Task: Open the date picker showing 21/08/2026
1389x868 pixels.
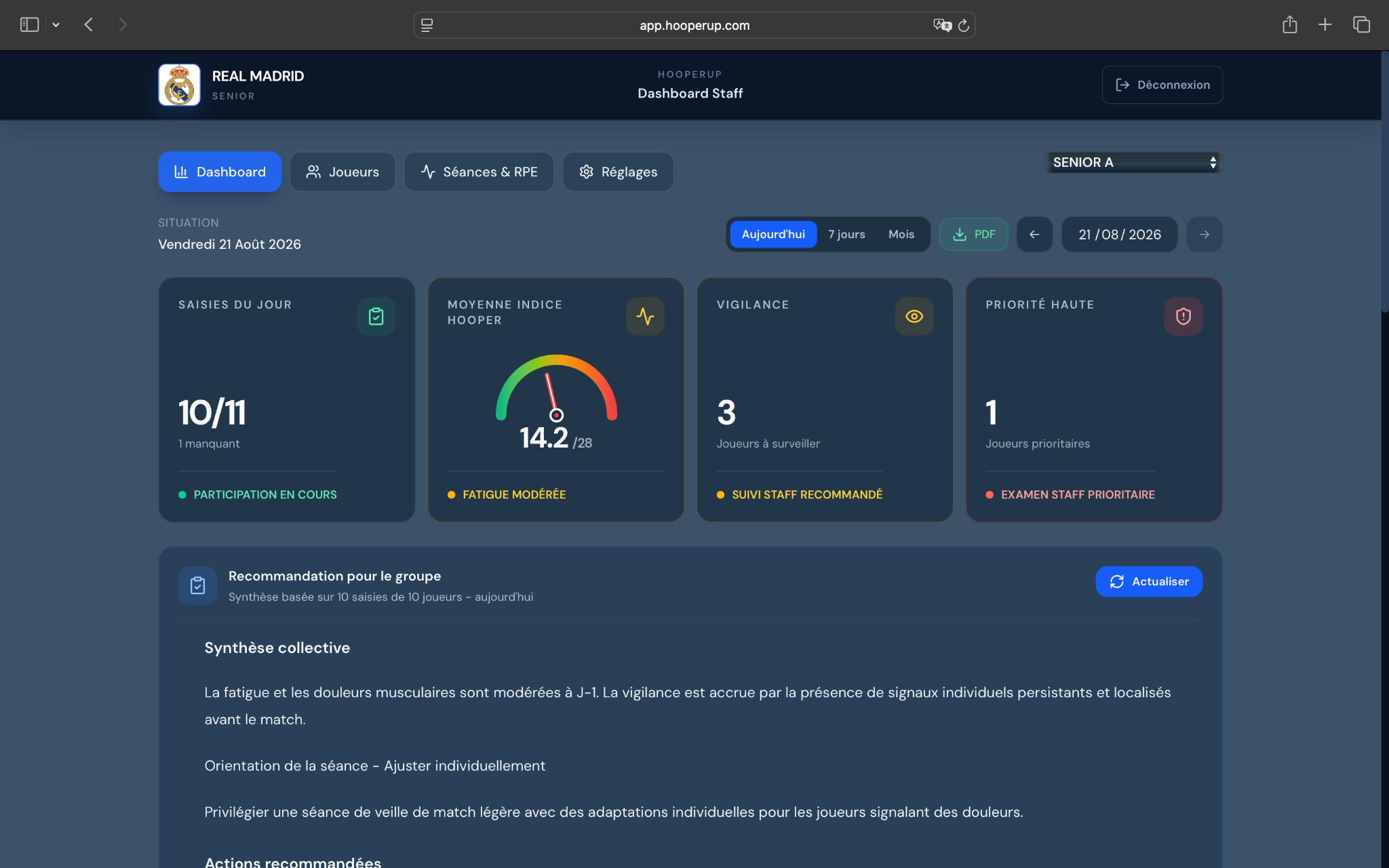Action: pyautogui.click(x=1119, y=235)
